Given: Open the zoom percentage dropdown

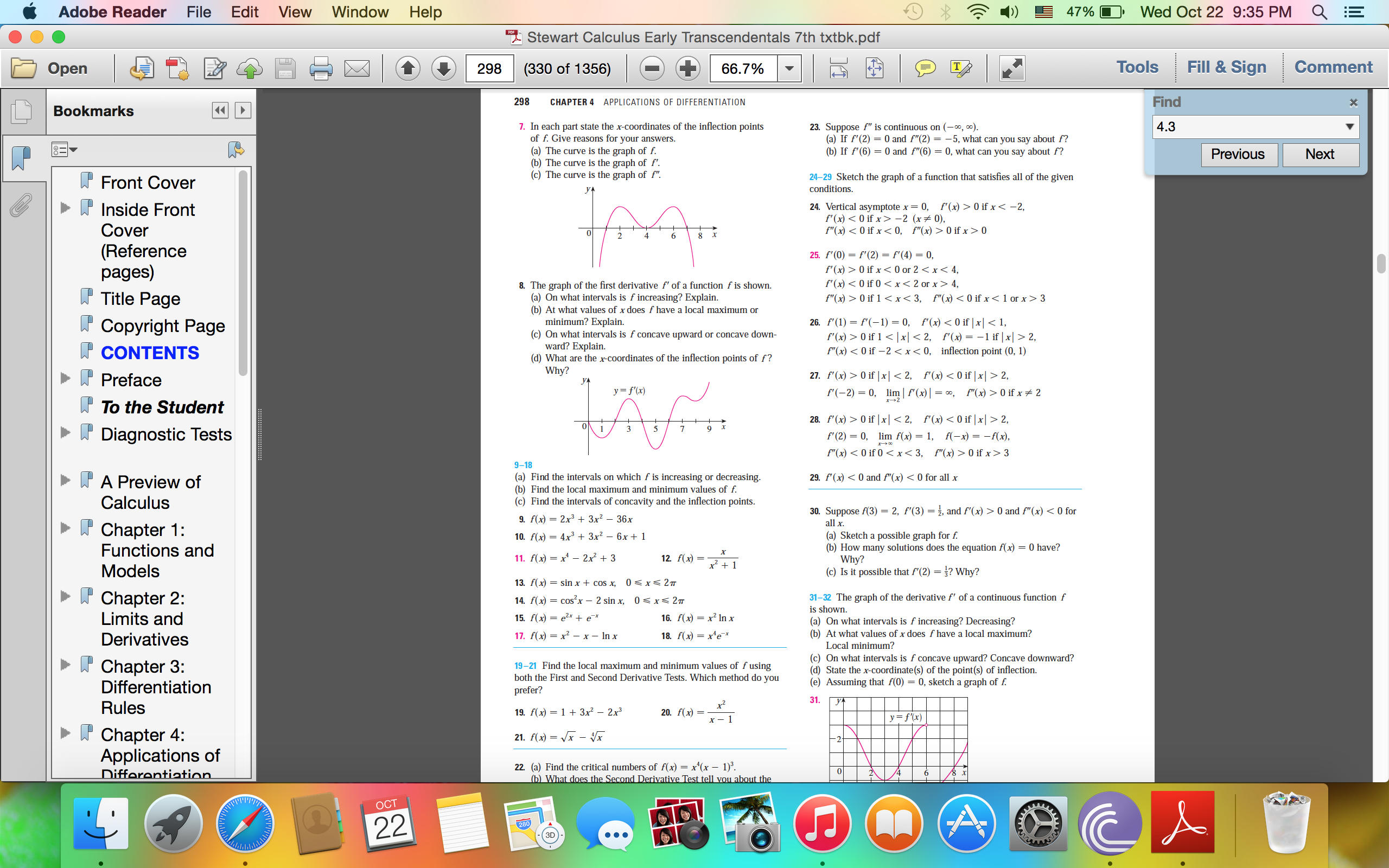Looking at the screenshot, I should click(789, 68).
